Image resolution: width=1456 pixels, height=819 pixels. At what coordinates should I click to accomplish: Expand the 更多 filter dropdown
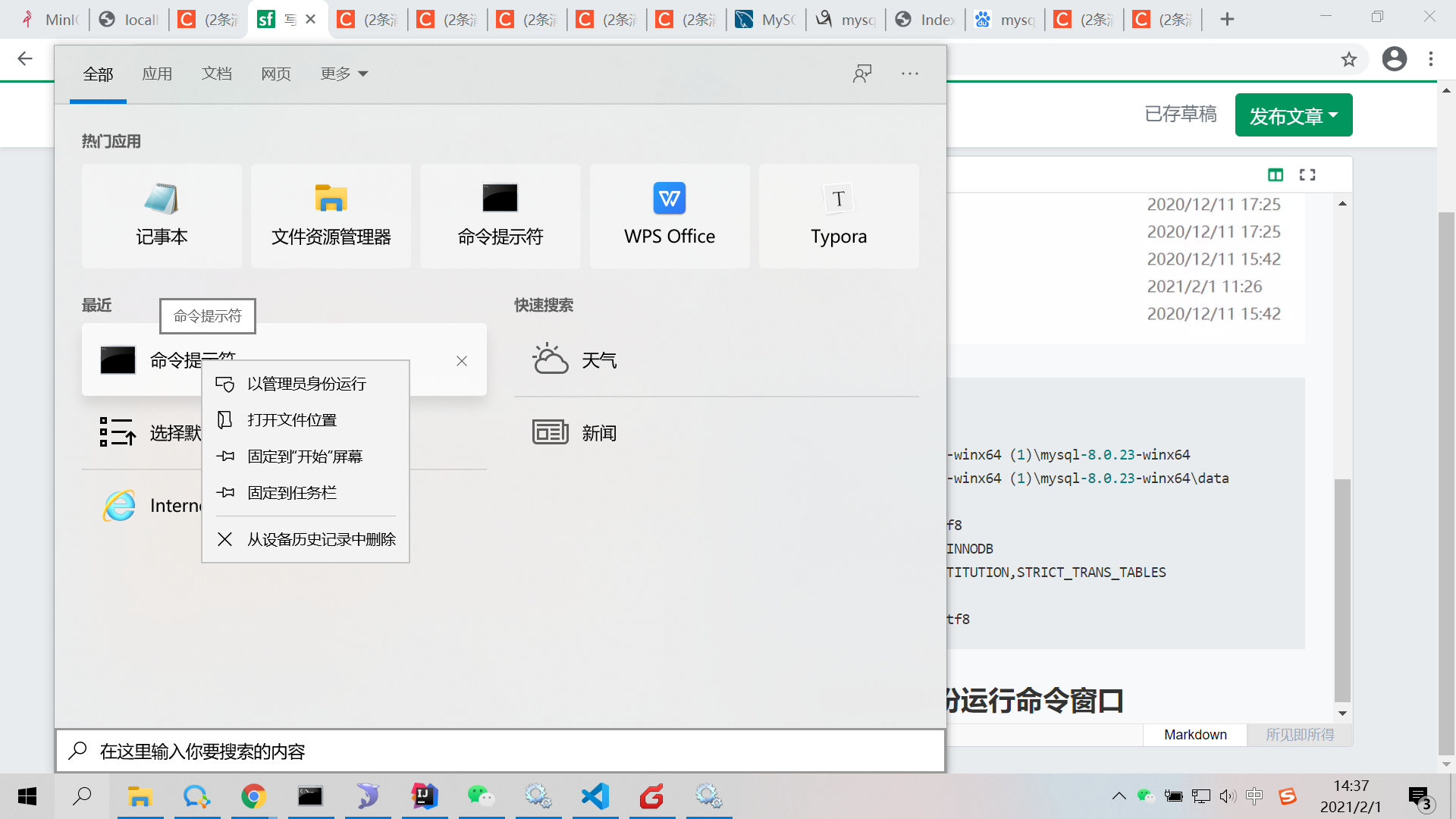coord(344,74)
